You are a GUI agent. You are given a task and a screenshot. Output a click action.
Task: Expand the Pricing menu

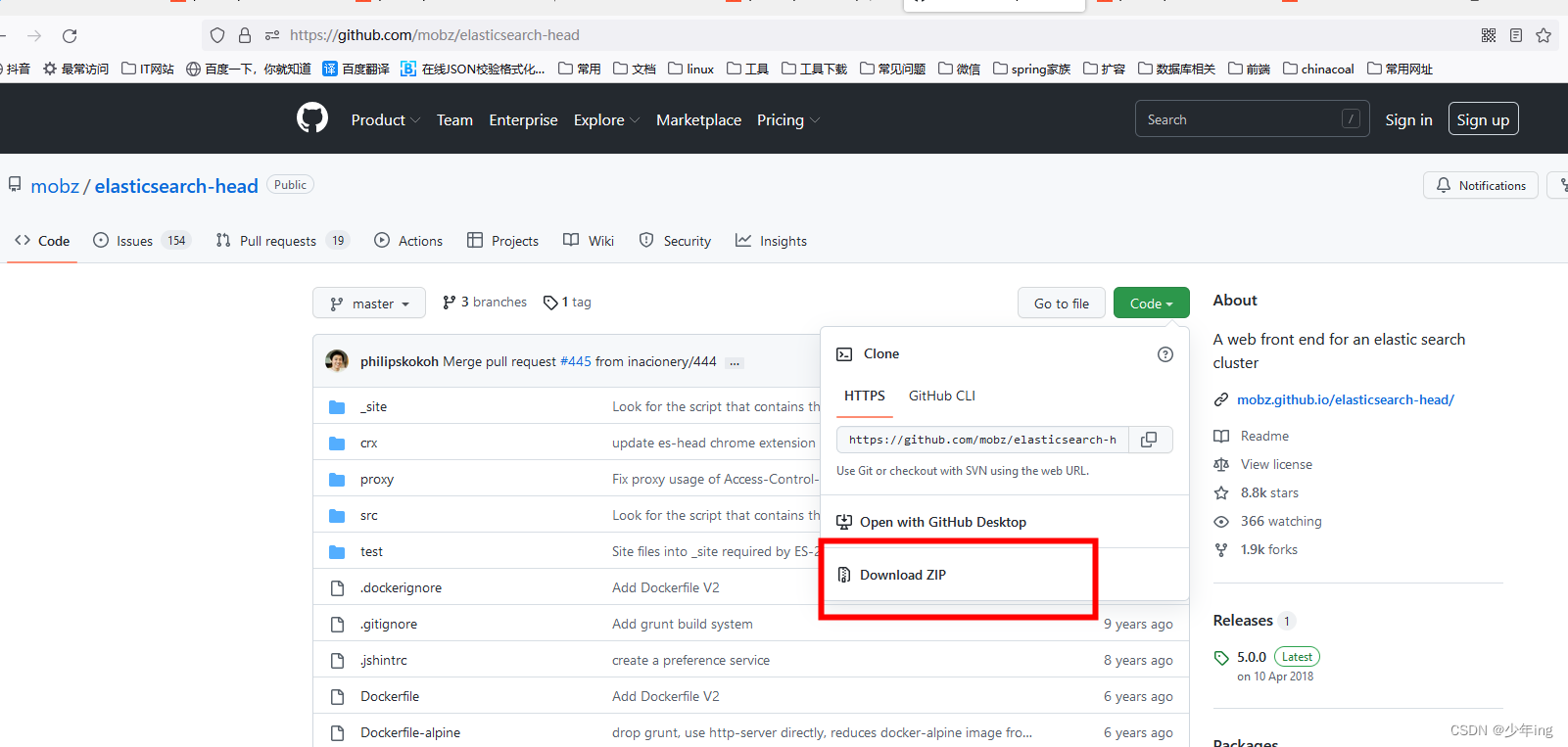click(787, 119)
